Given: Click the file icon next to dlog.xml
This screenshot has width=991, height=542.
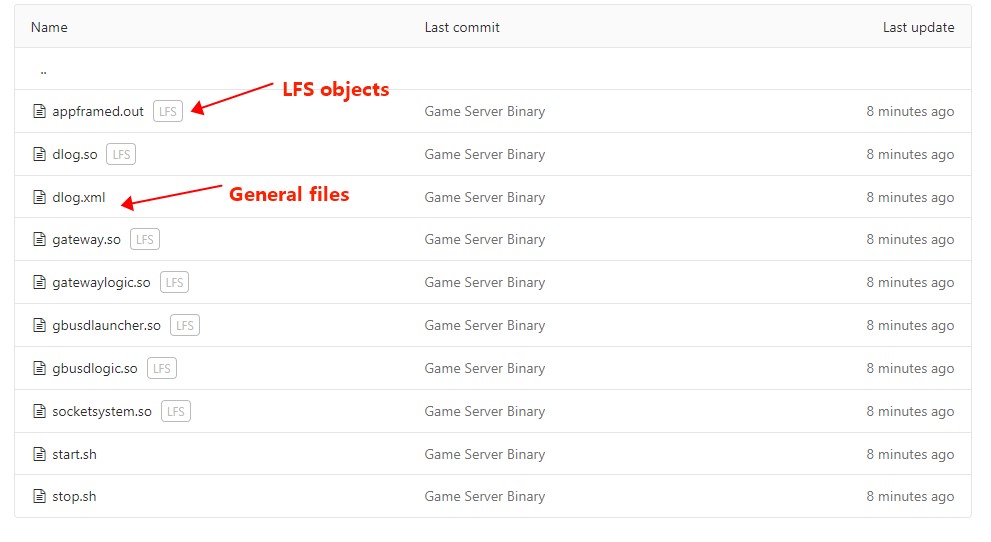Looking at the screenshot, I should tap(40, 198).
